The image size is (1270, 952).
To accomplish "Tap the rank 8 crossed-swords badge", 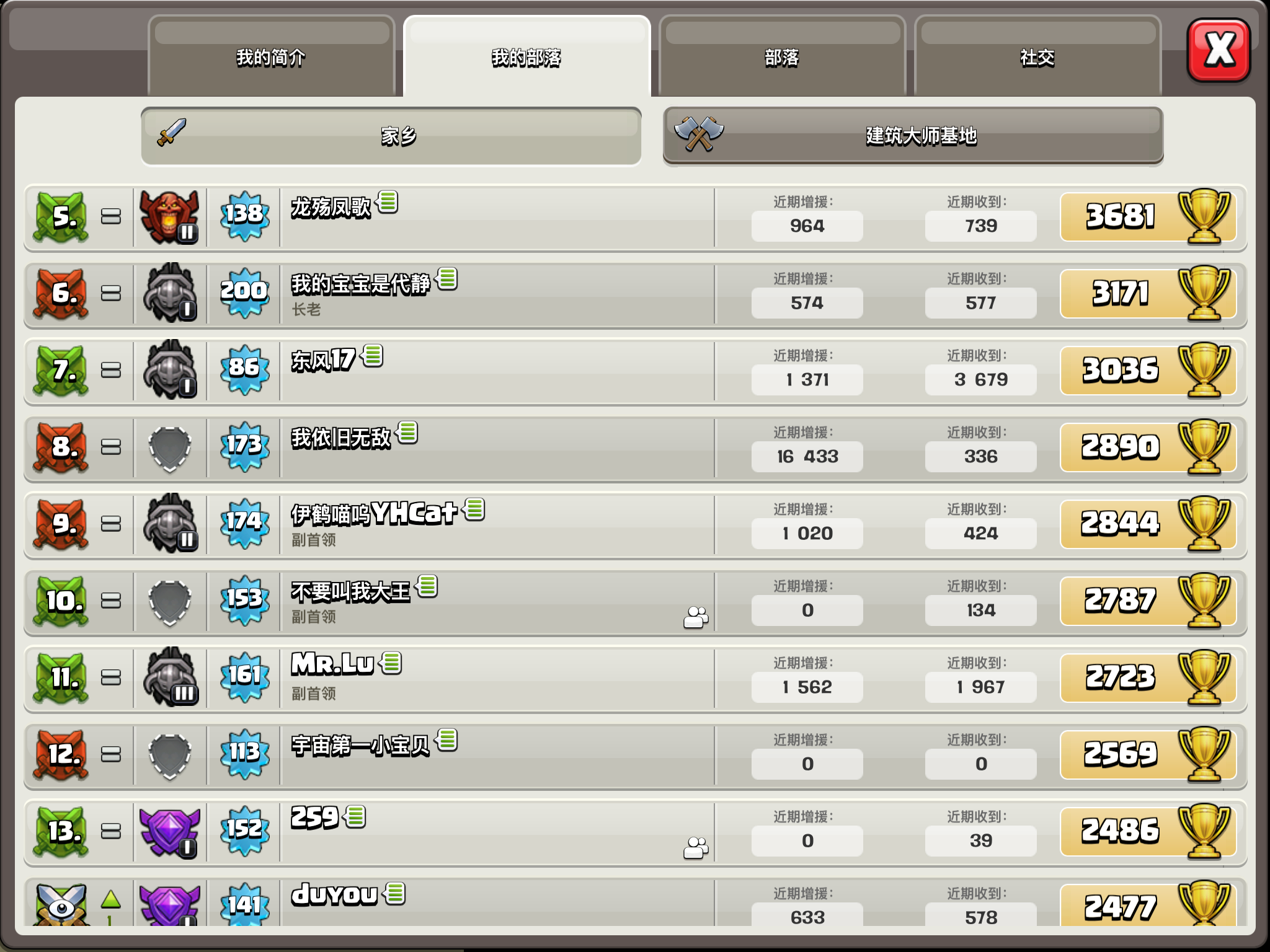I will (61, 447).
